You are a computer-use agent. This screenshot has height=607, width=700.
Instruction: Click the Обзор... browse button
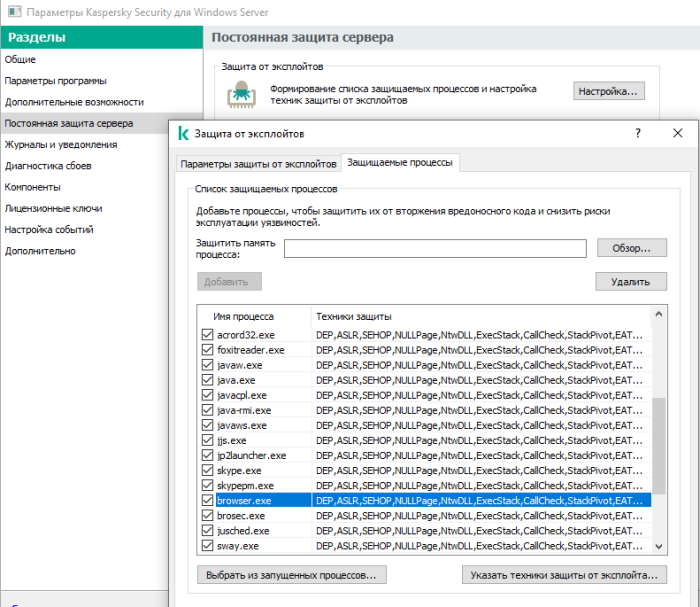click(631, 248)
